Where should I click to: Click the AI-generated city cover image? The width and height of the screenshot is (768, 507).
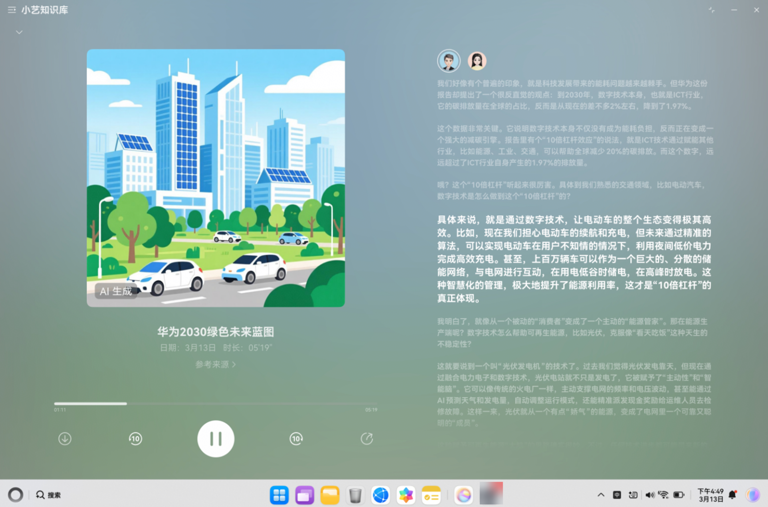click(216, 178)
